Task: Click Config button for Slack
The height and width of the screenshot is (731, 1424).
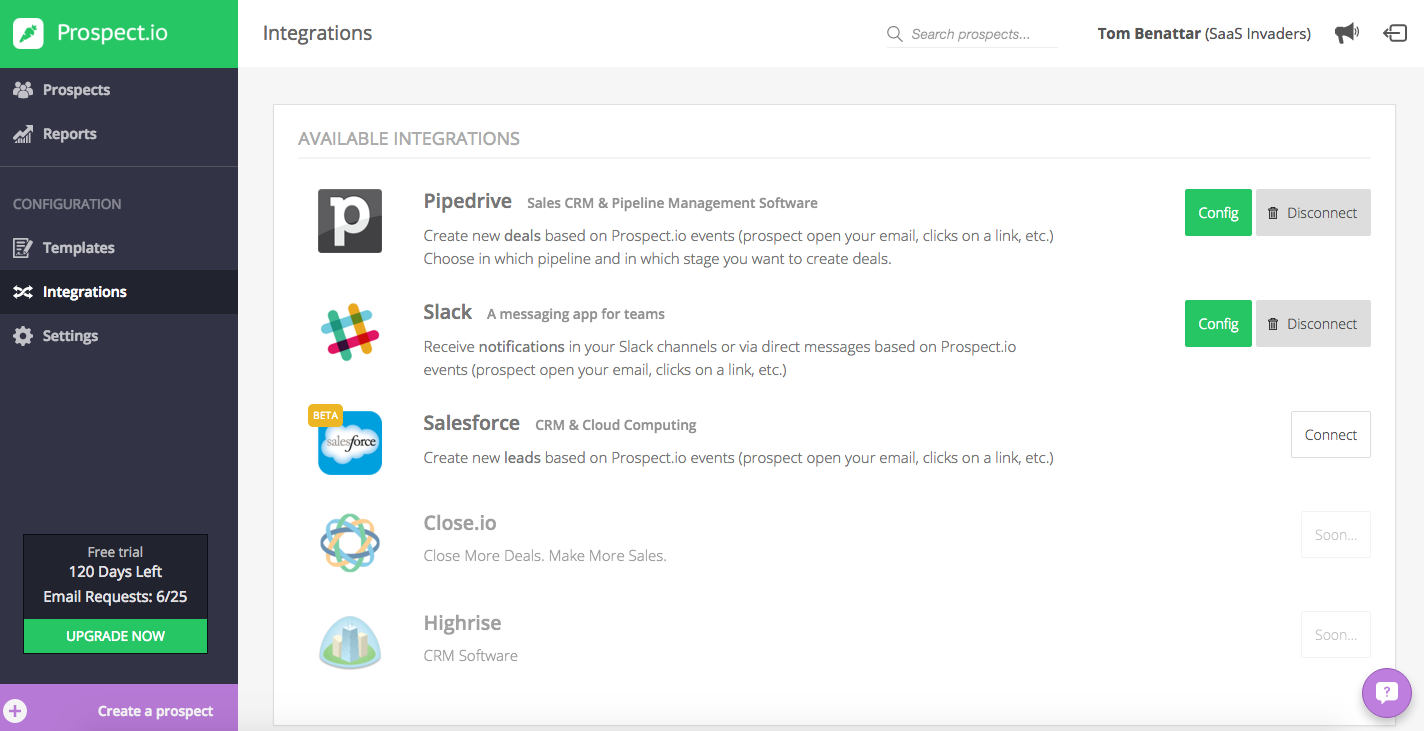Action: coord(1218,324)
